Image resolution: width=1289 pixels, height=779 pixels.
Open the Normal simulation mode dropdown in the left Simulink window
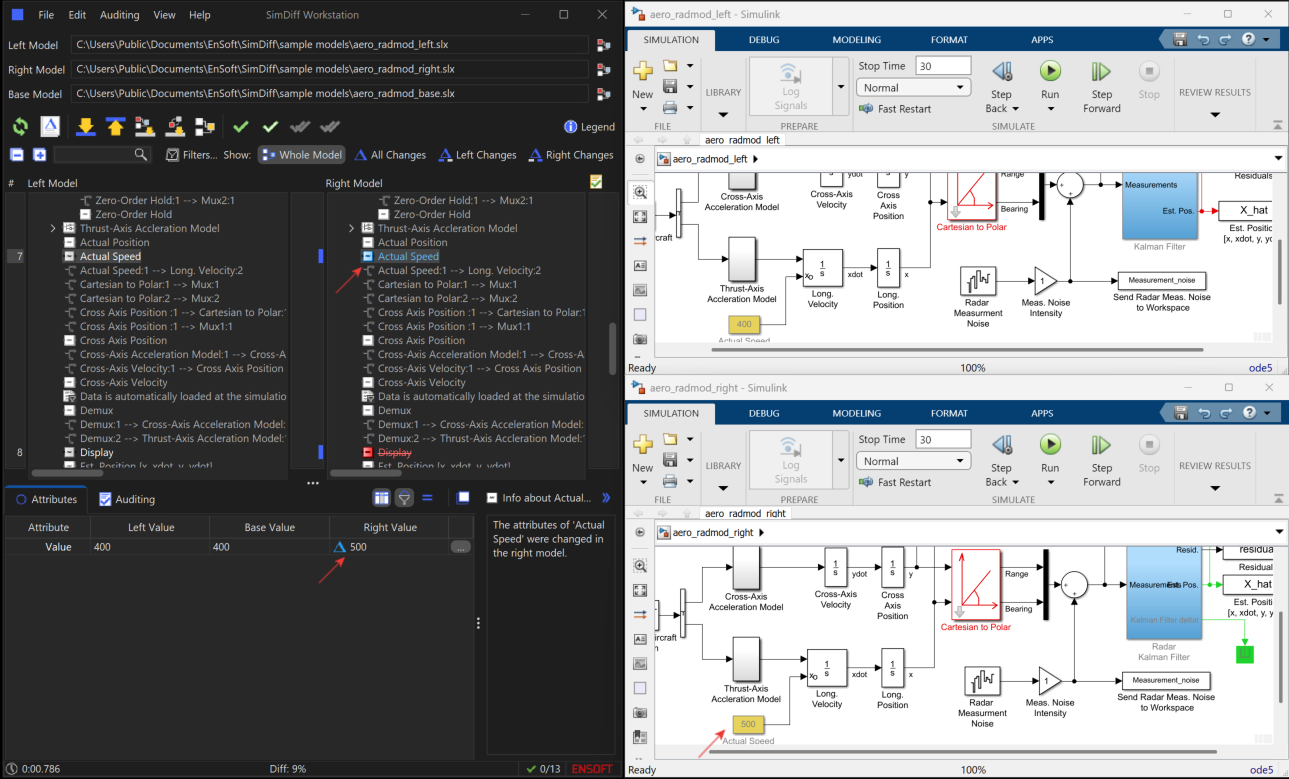(913, 88)
